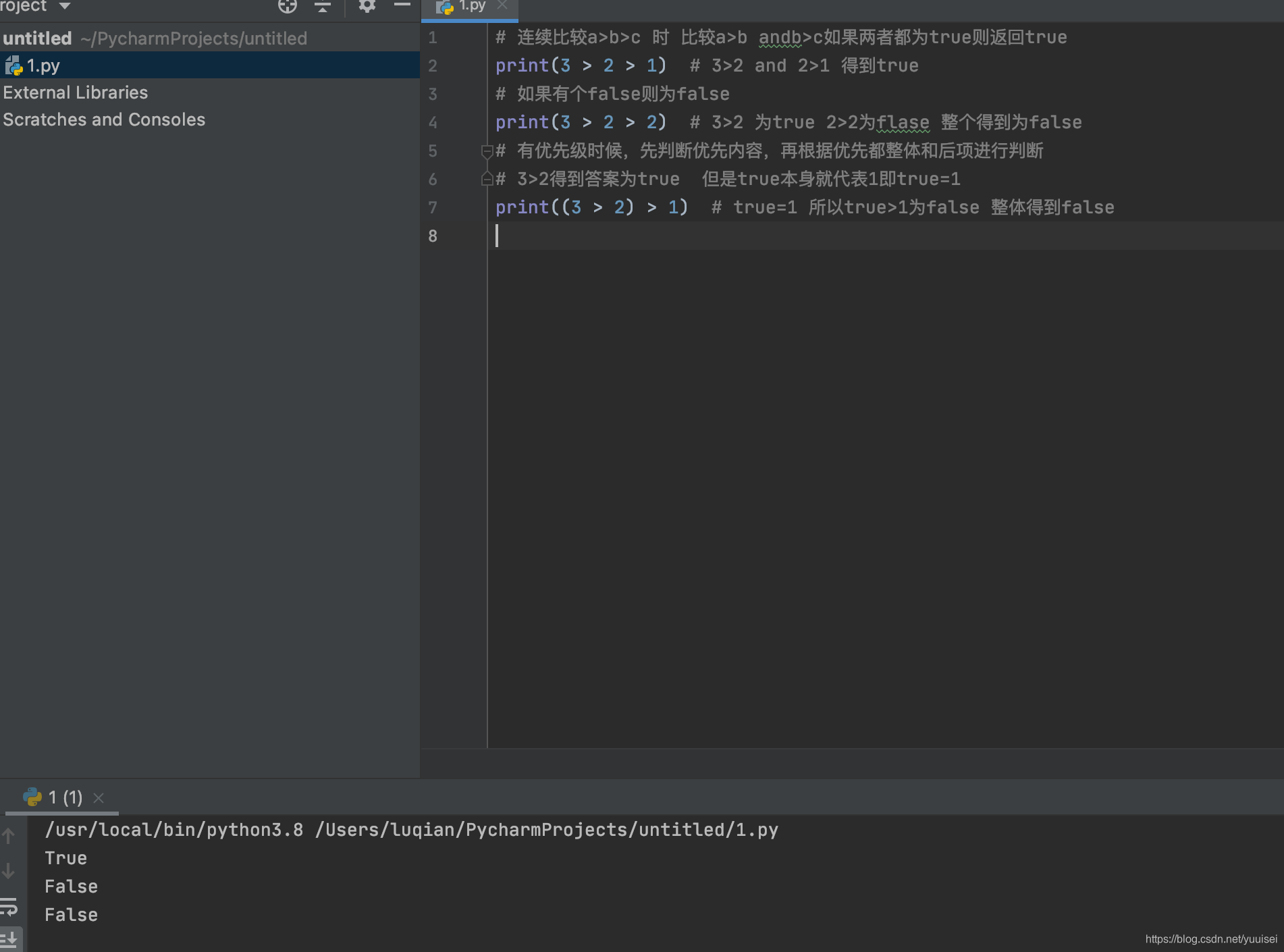Click print((3 > 2) > 1) on line 7

tap(592, 207)
